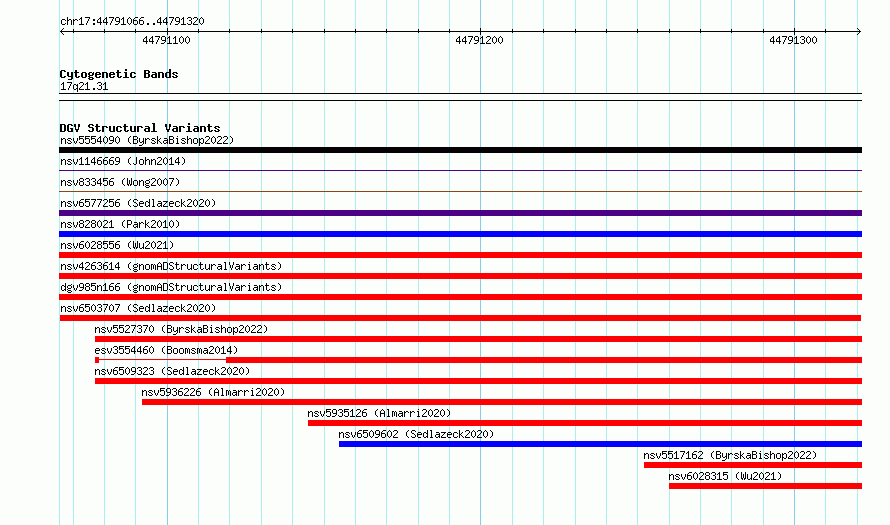This screenshot has width=890, height=525.
Task: Click the dgv985n166 (gnomADStructuralVariants) label
Action: click(x=171, y=287)
